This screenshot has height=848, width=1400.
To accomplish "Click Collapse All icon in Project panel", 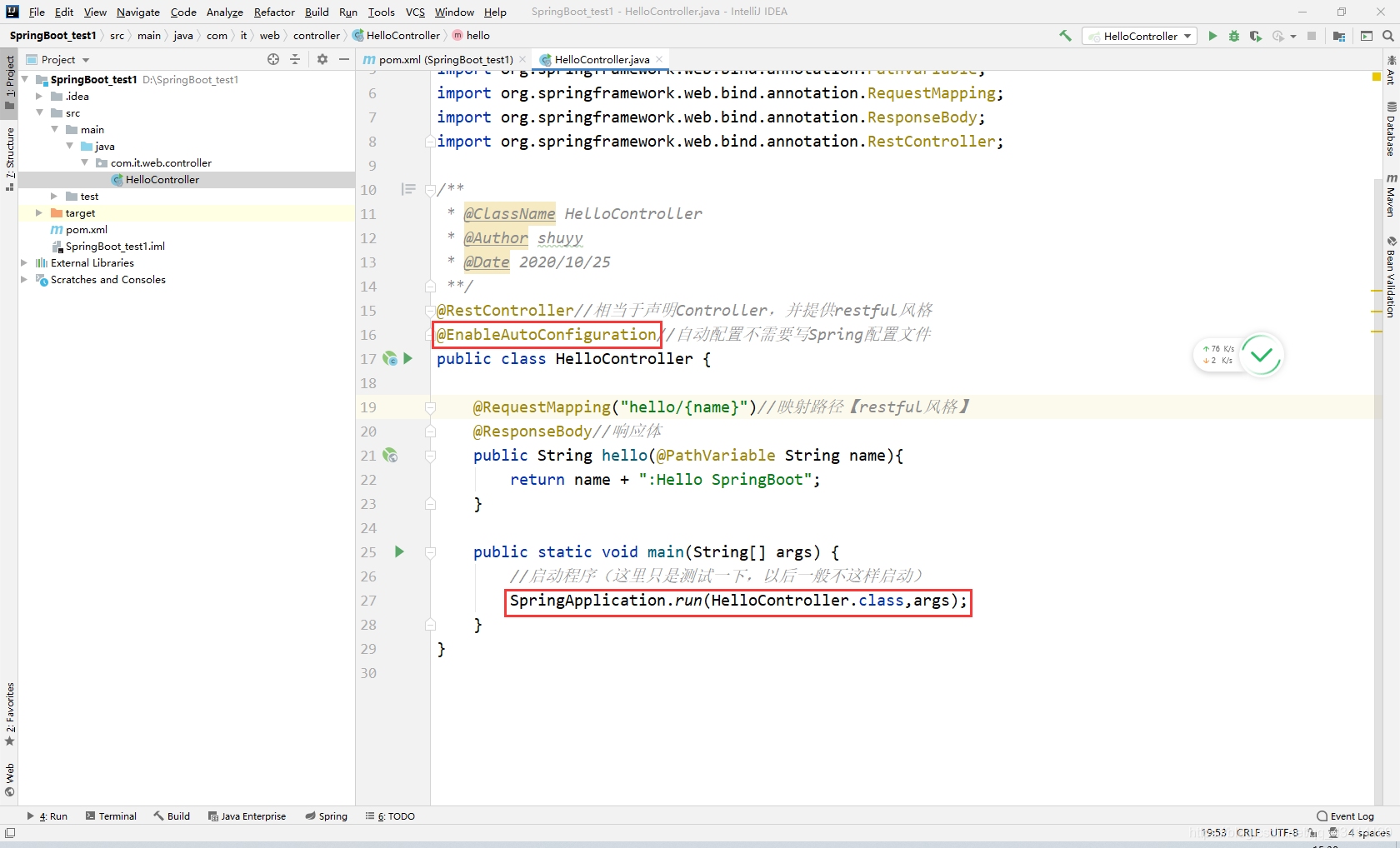I will coord(295,59).
